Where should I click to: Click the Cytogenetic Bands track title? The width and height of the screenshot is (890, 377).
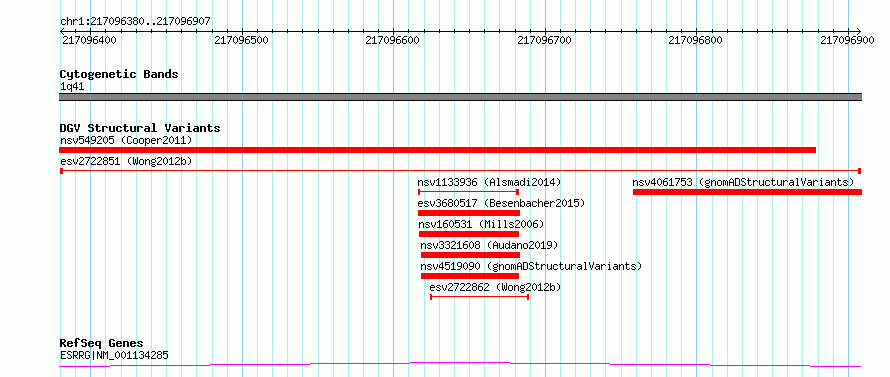pyautogui.click(x=119, y=74)
